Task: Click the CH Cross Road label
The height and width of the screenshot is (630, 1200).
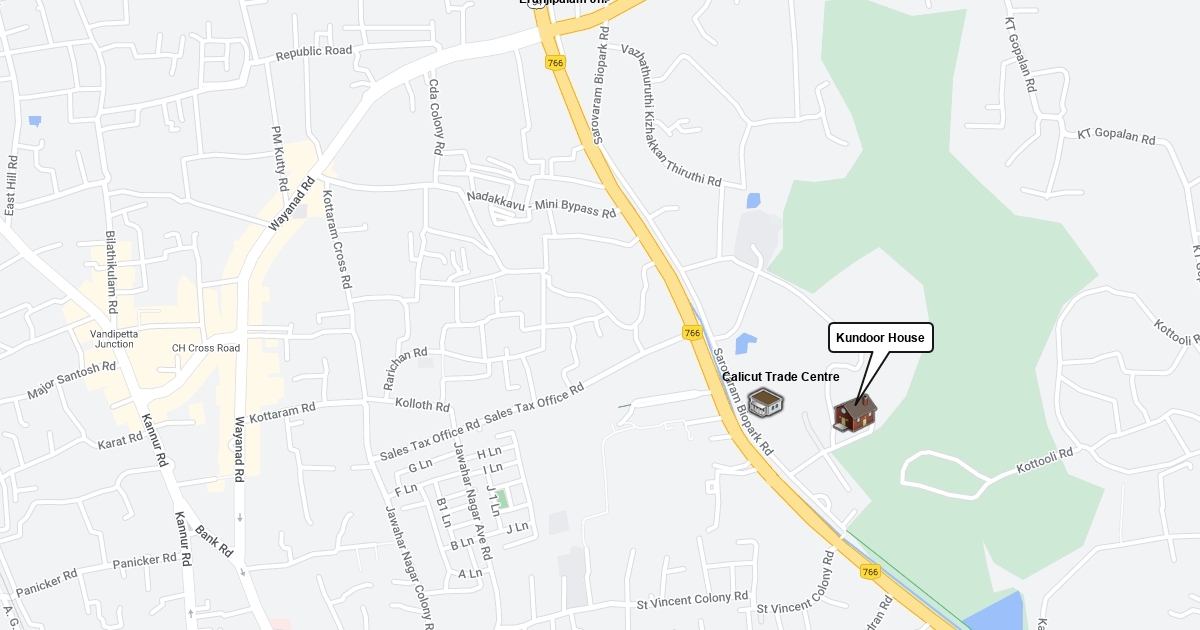Action: point(206,348)
